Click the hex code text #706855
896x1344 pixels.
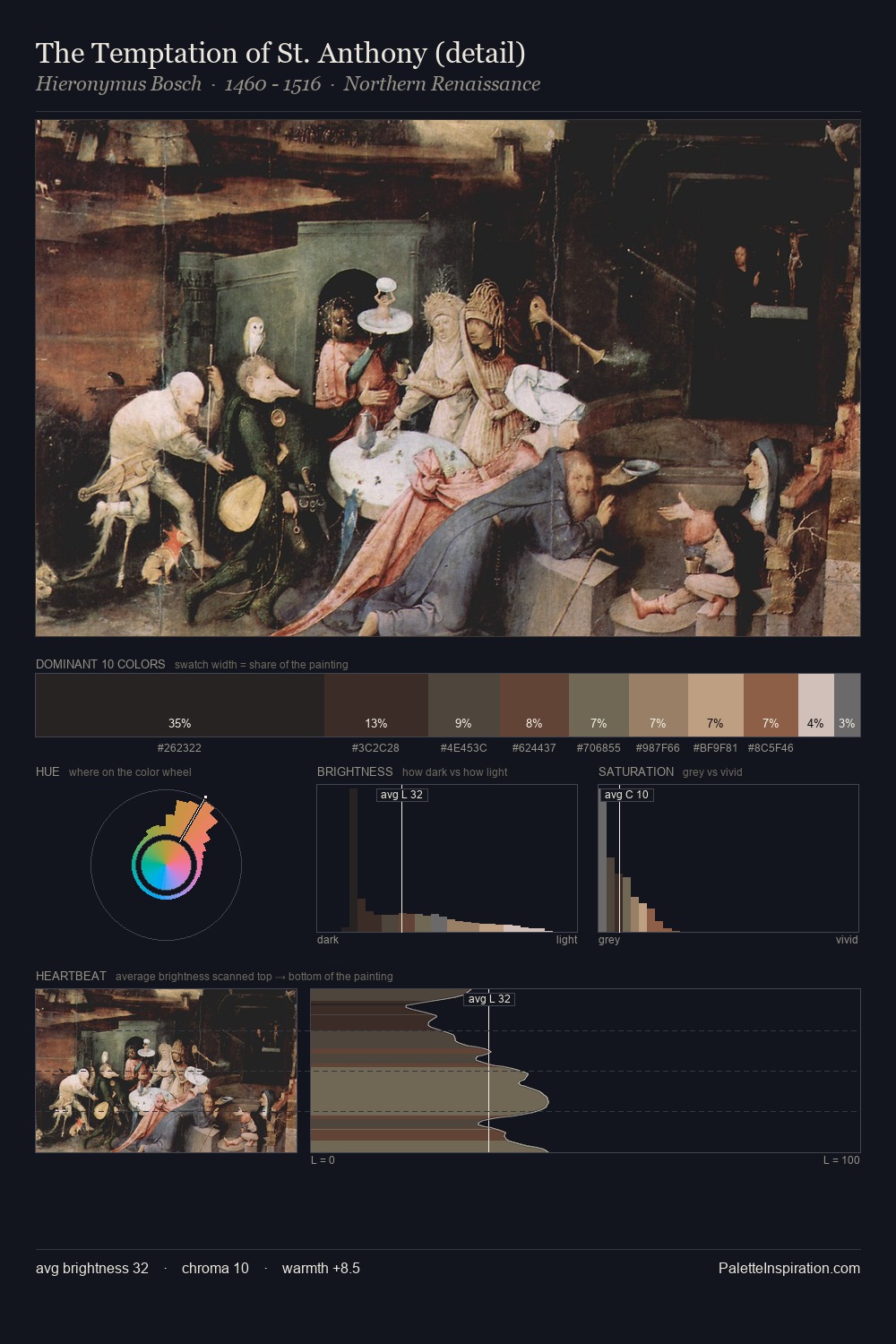pyautogui.click(x=599, y=747)
